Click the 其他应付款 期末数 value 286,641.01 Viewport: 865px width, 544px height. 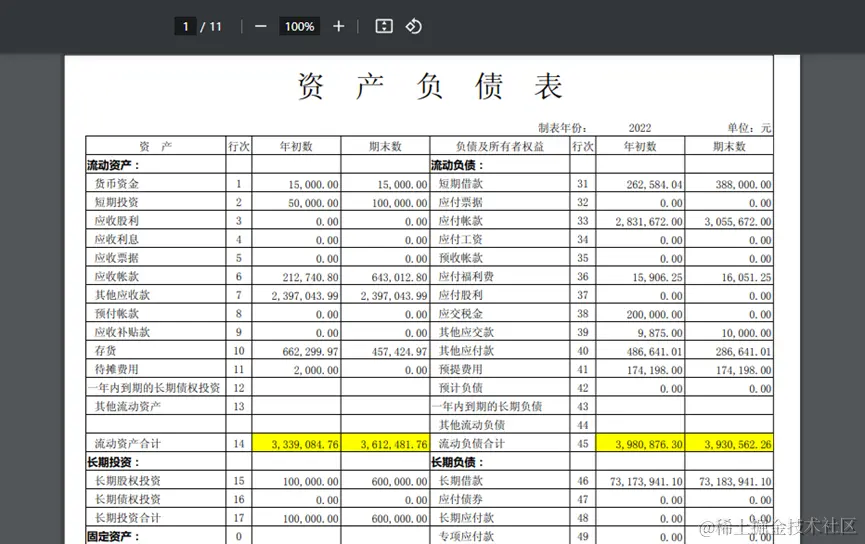(x=743, y=351)
